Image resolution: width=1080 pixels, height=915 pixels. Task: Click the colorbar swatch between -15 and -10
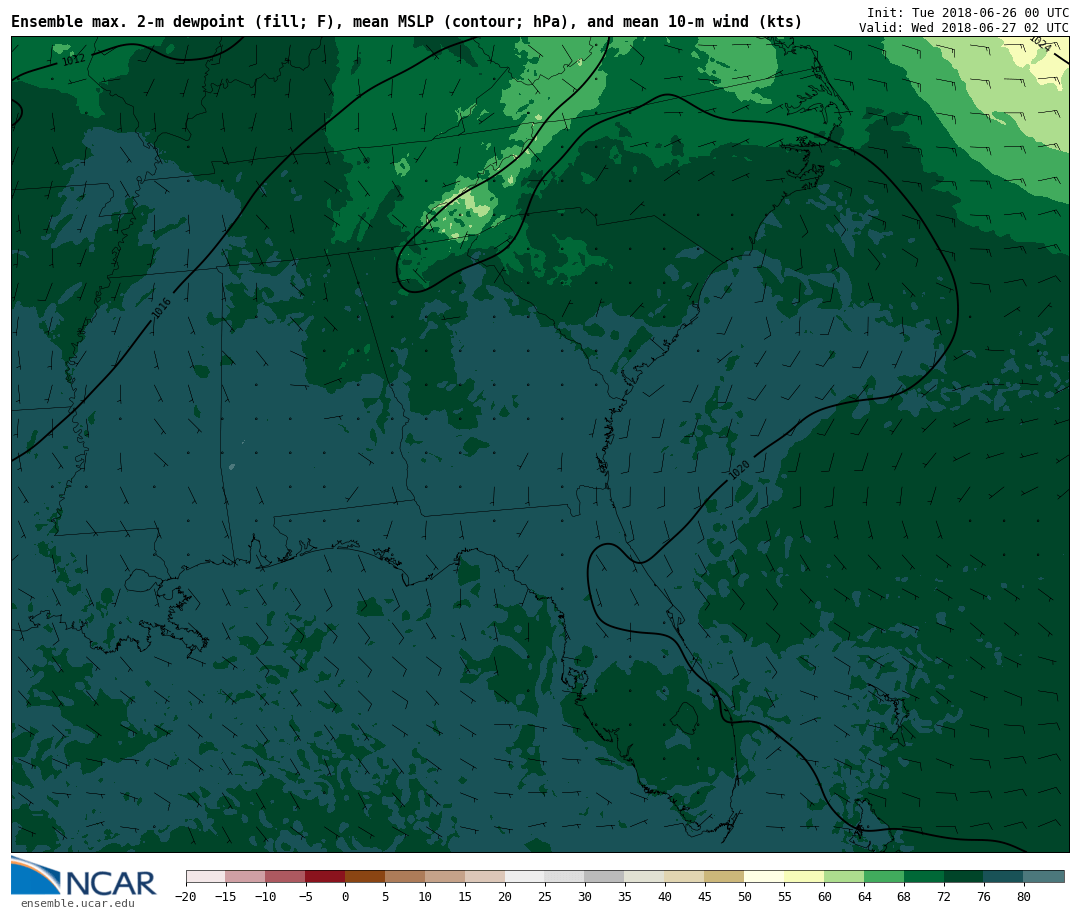tap(246, 876)
